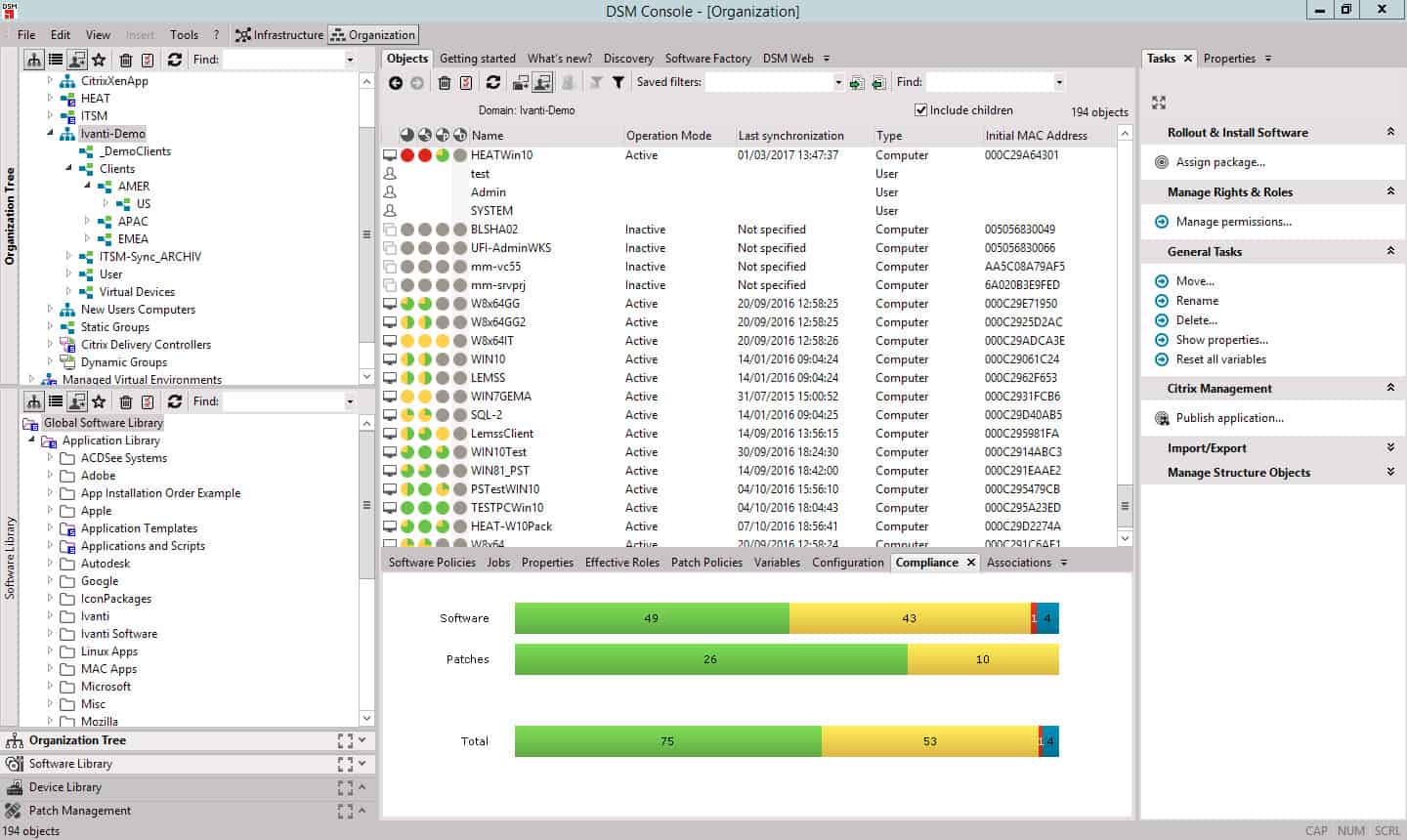
Task: Expand the Adobe folder in Software Library
Action: point(51,476)
